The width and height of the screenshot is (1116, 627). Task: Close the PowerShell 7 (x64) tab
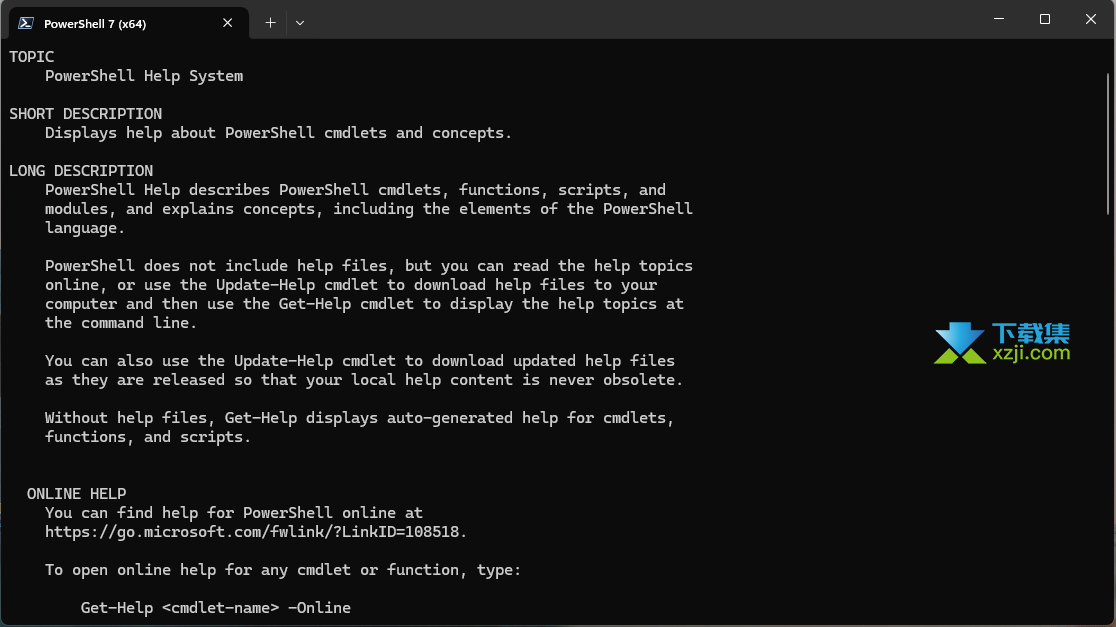pos(228,23)
